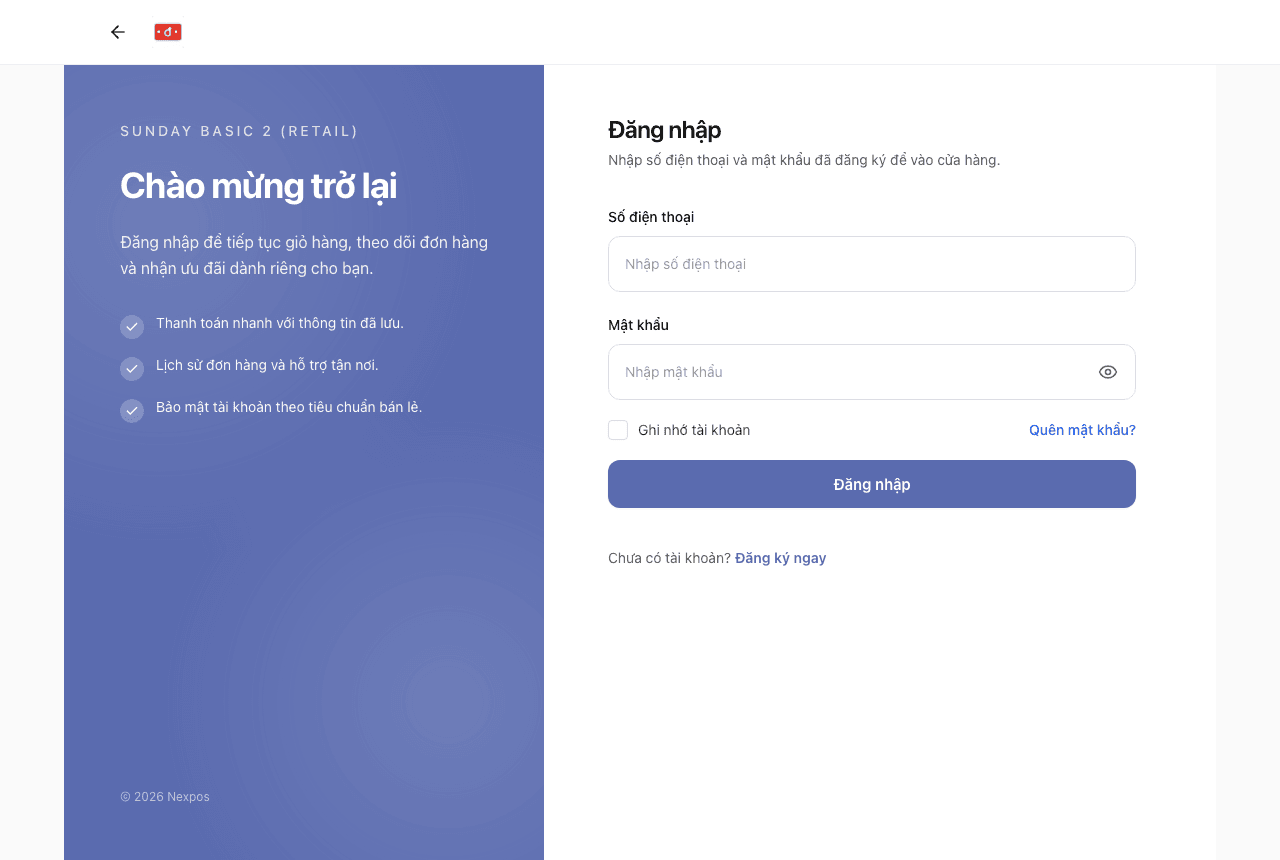The image size is (1280, 860).
Task: Open the Đăng ký ngay link
Action: click(781, 558)
